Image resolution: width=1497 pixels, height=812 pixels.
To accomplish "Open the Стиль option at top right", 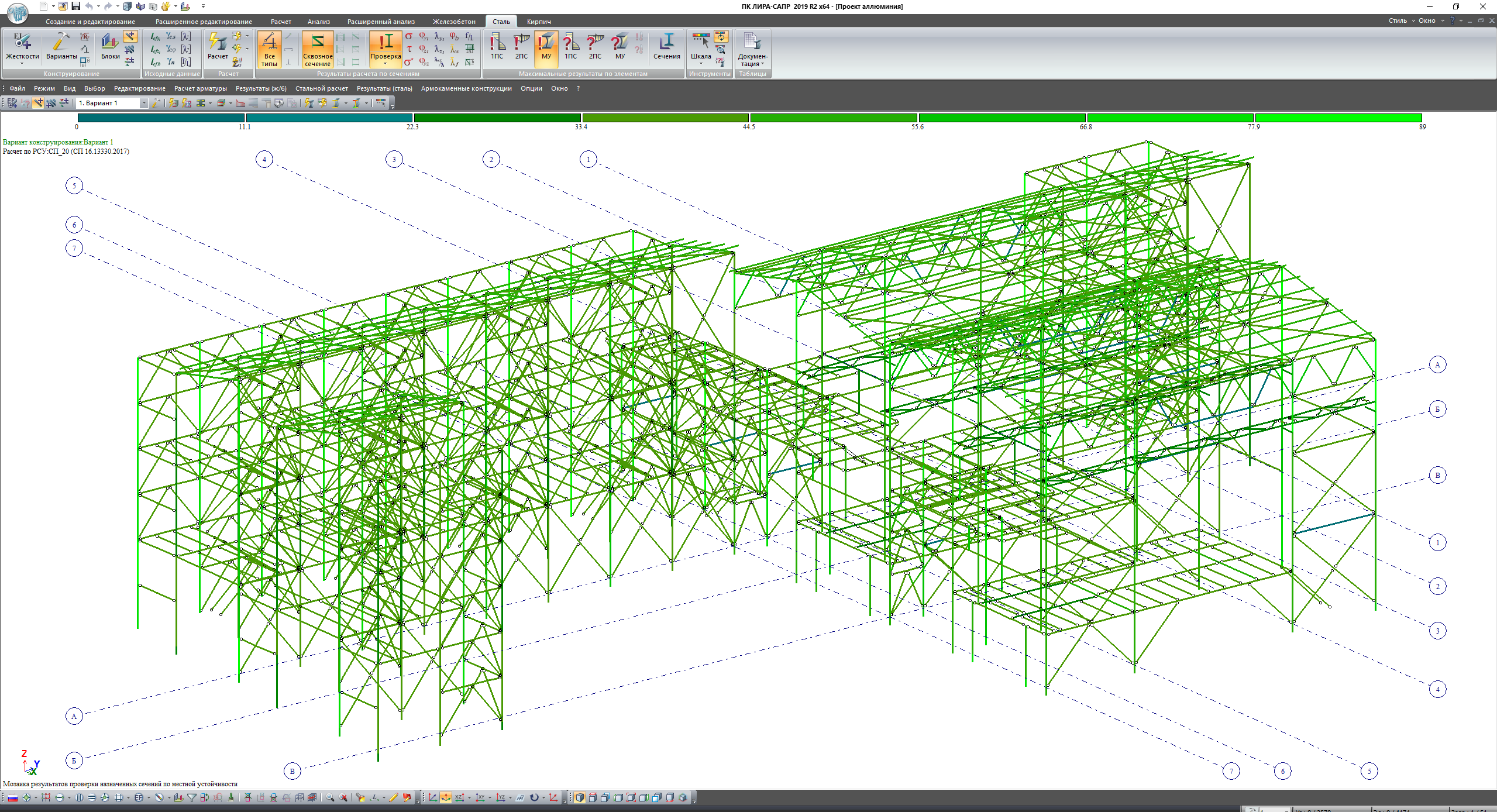I will [x=1397, y=20].
